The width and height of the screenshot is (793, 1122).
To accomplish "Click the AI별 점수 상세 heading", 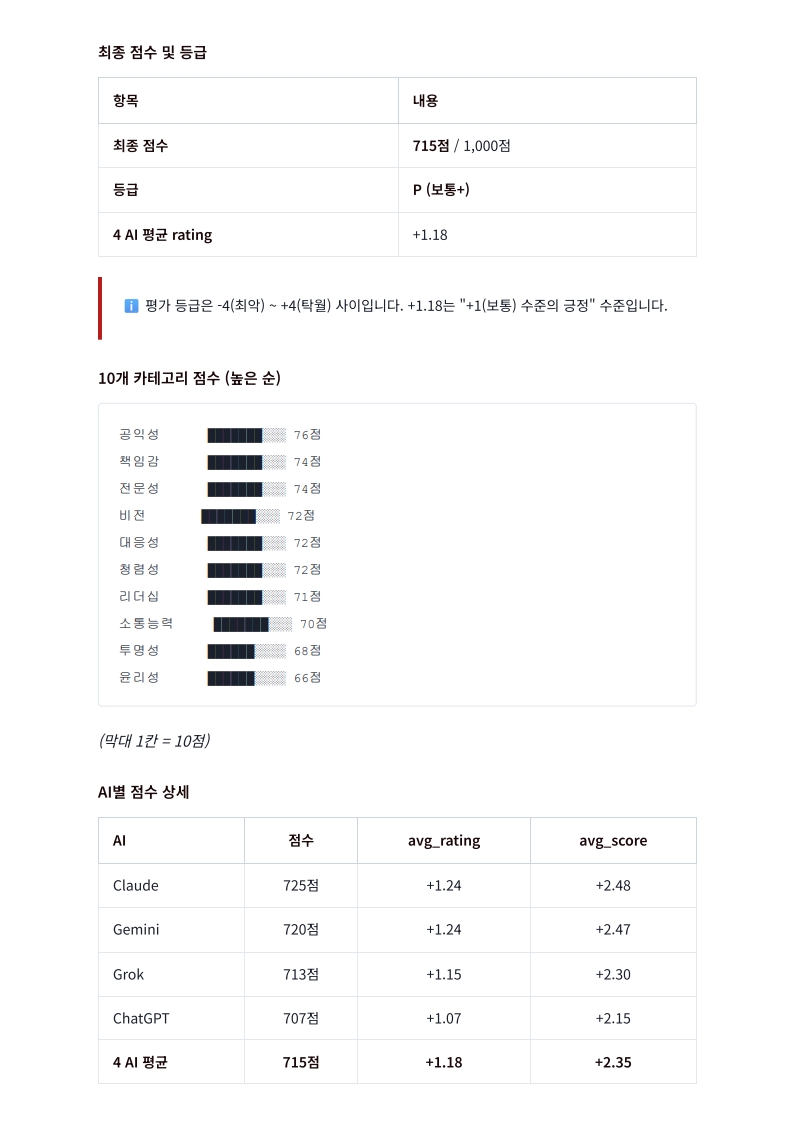I will tap(144, 792).
